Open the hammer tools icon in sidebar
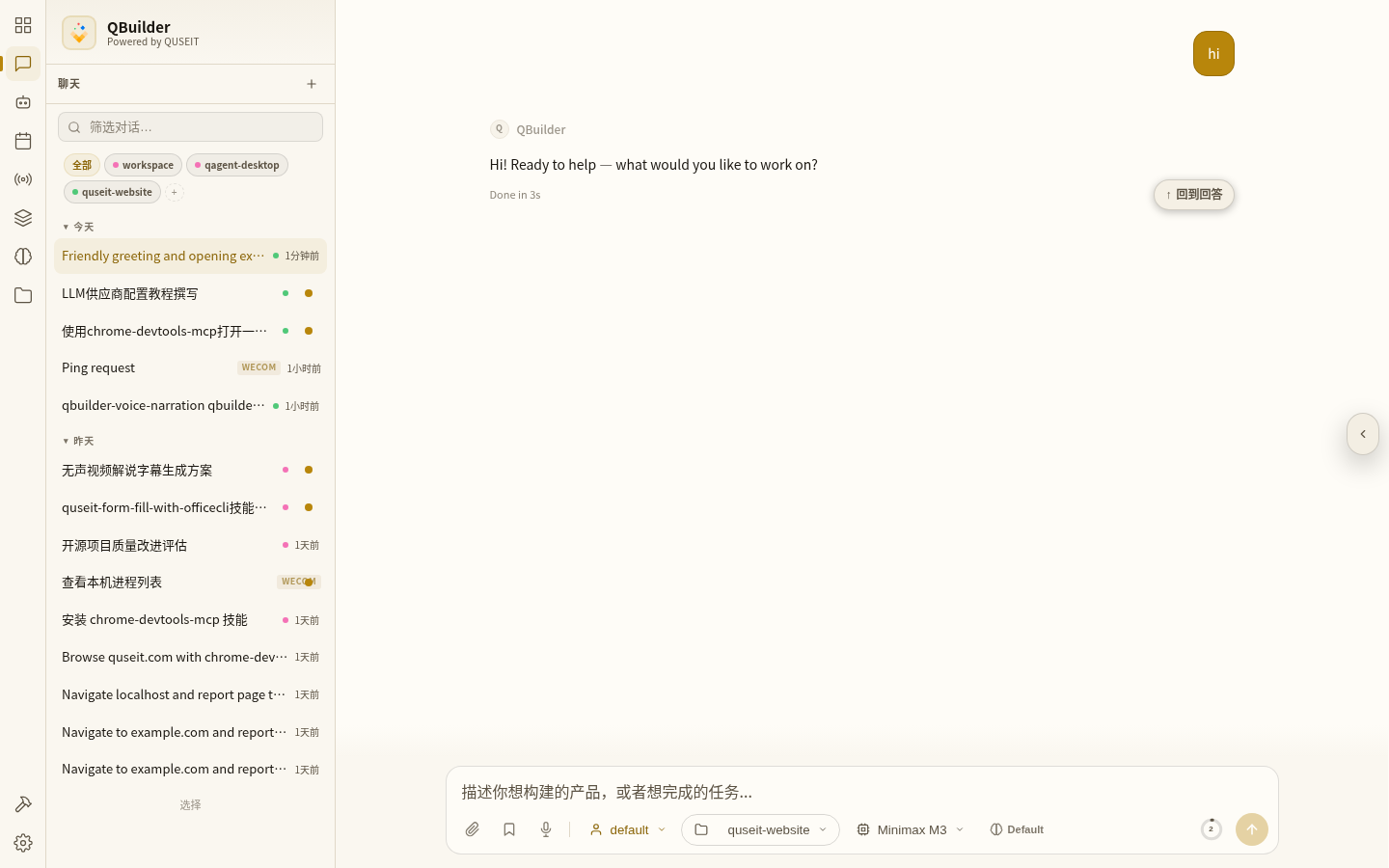 (x=23, y=804)
